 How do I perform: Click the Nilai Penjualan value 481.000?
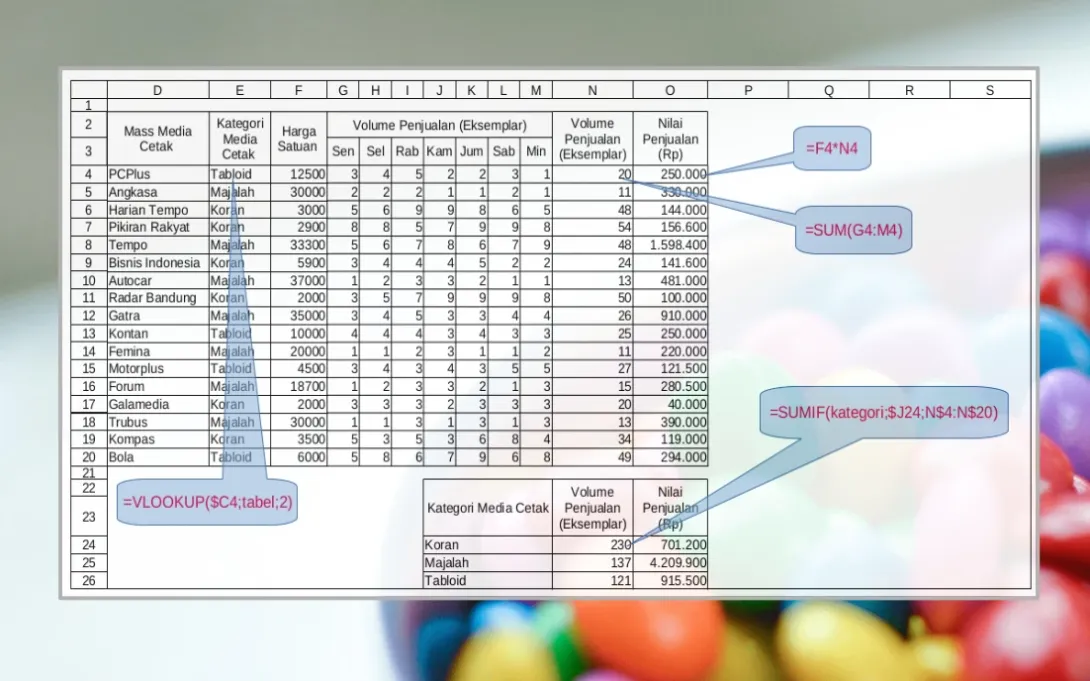click(x=670, y=281)
